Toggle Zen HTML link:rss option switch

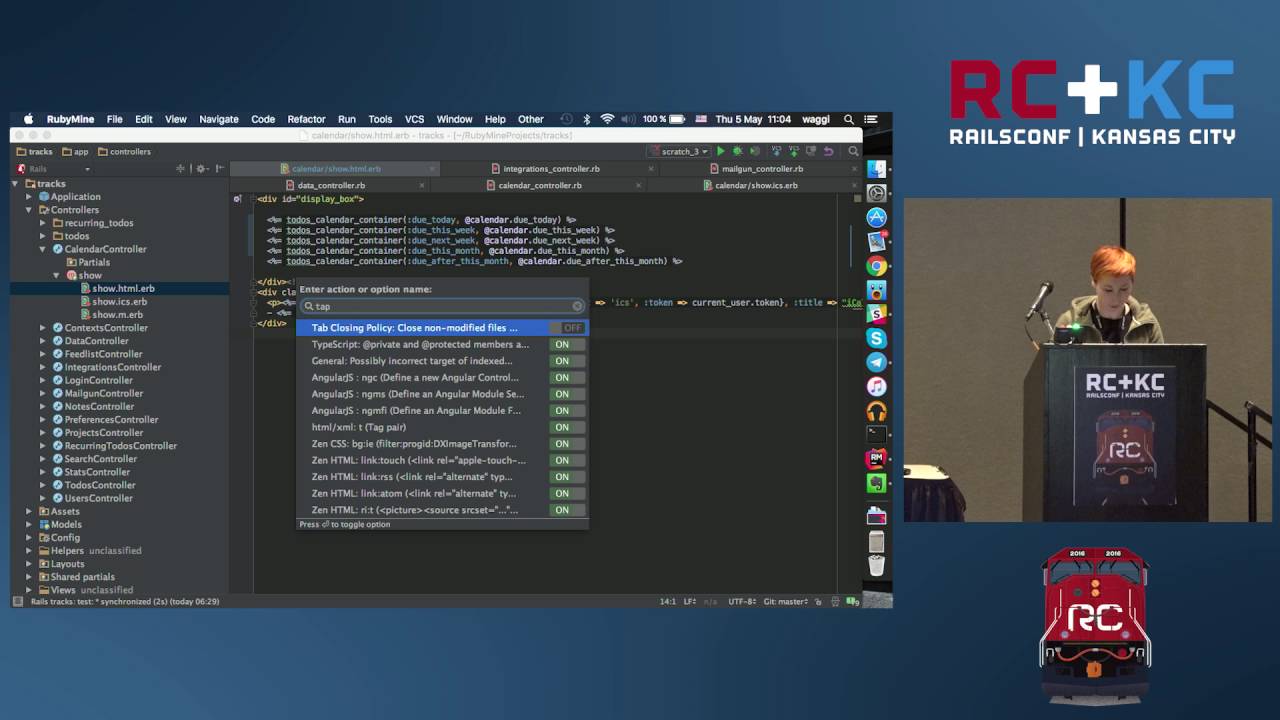click(x=567, y=477)
